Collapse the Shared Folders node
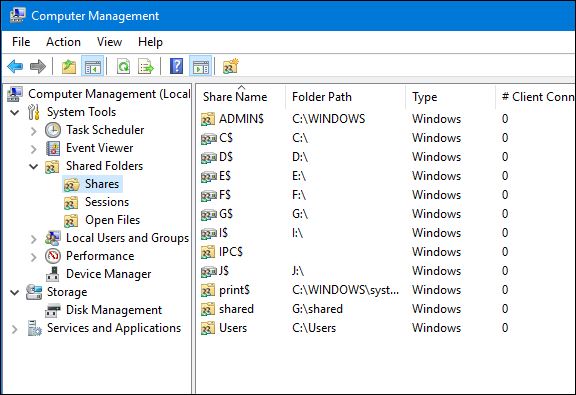 pyautogui.click(x=33, y=166)
